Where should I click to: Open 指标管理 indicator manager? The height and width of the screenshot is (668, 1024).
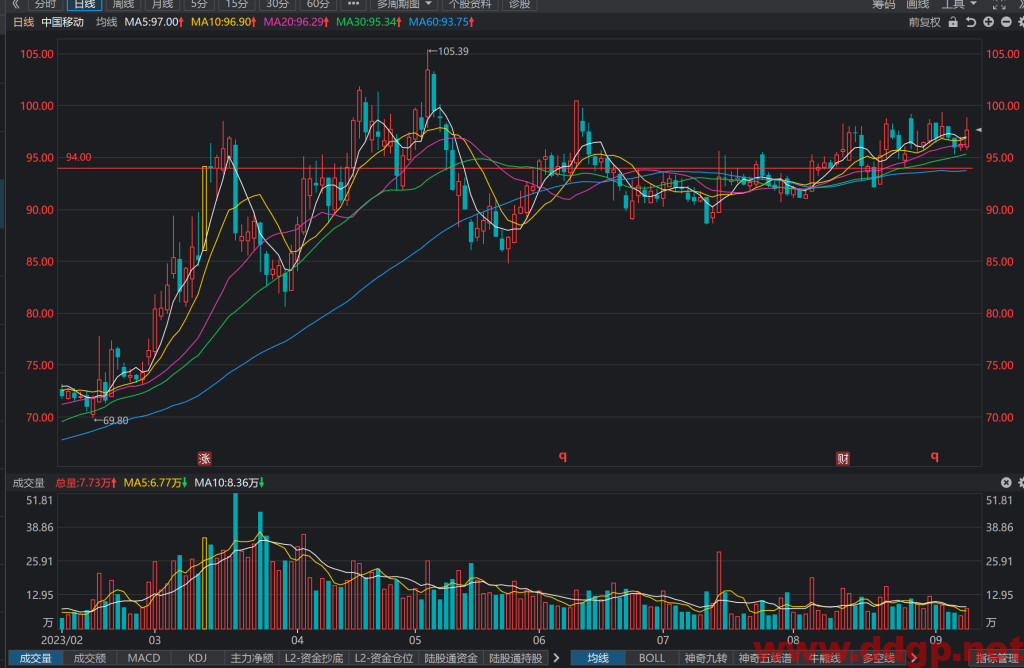996,658
